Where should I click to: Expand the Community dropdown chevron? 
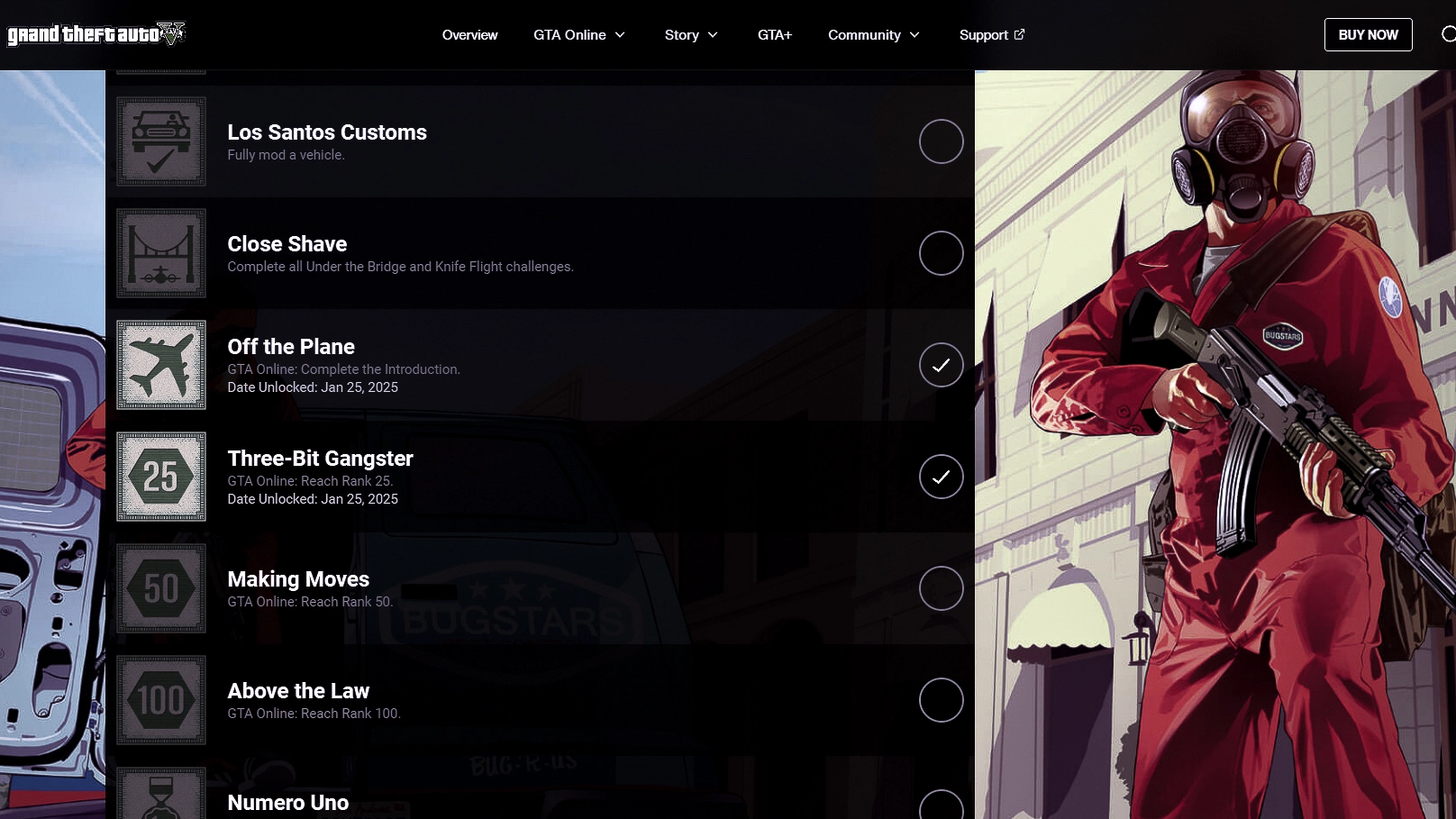click(x=915, y=35)
